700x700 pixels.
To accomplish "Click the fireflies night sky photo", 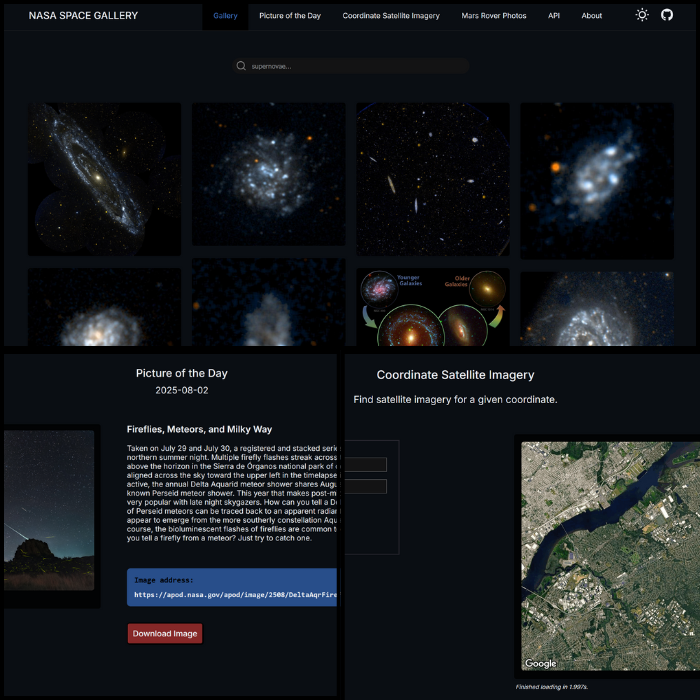I will (x=49, y=510).
